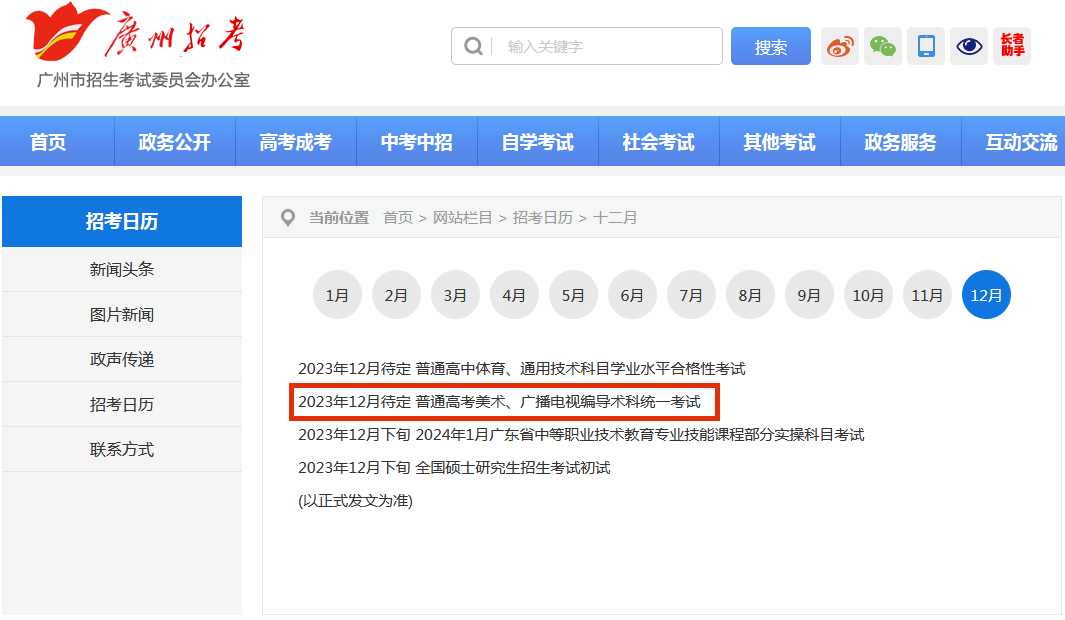Image resolution: width=1065 pixels, height=620 pixels.
Task: Type in the 输入关键字 search field
Action: (x=610, y=46)
